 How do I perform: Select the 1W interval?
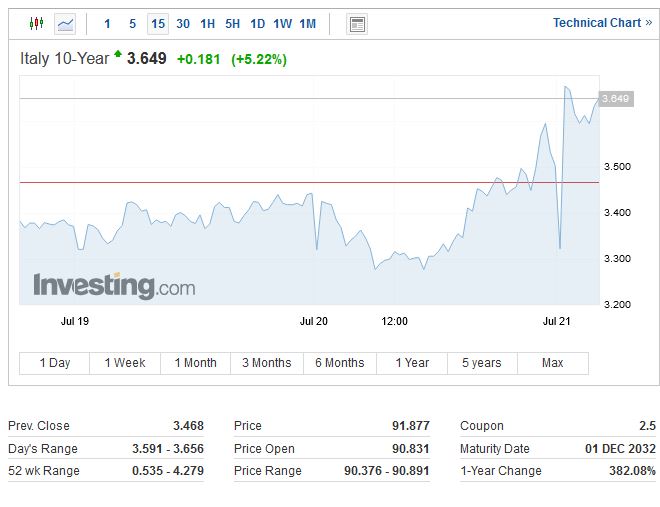coord(282,23)
